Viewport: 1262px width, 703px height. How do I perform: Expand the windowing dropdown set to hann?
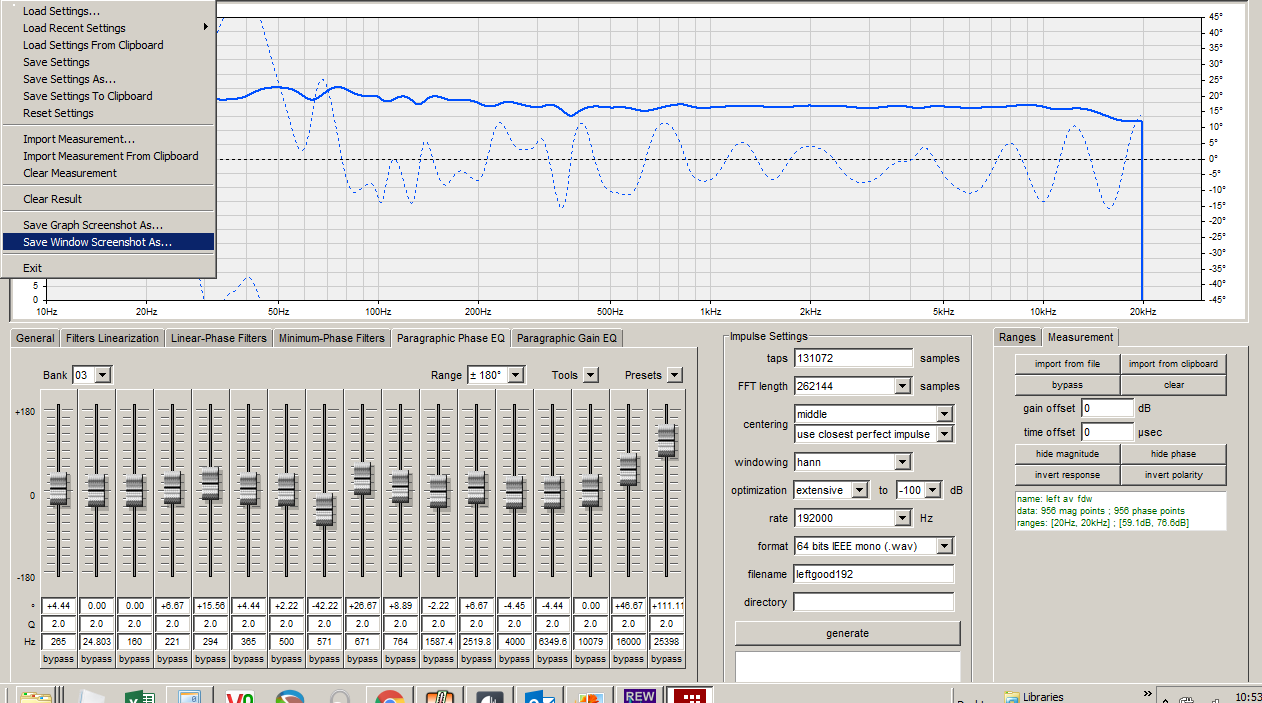pos(902,462)
